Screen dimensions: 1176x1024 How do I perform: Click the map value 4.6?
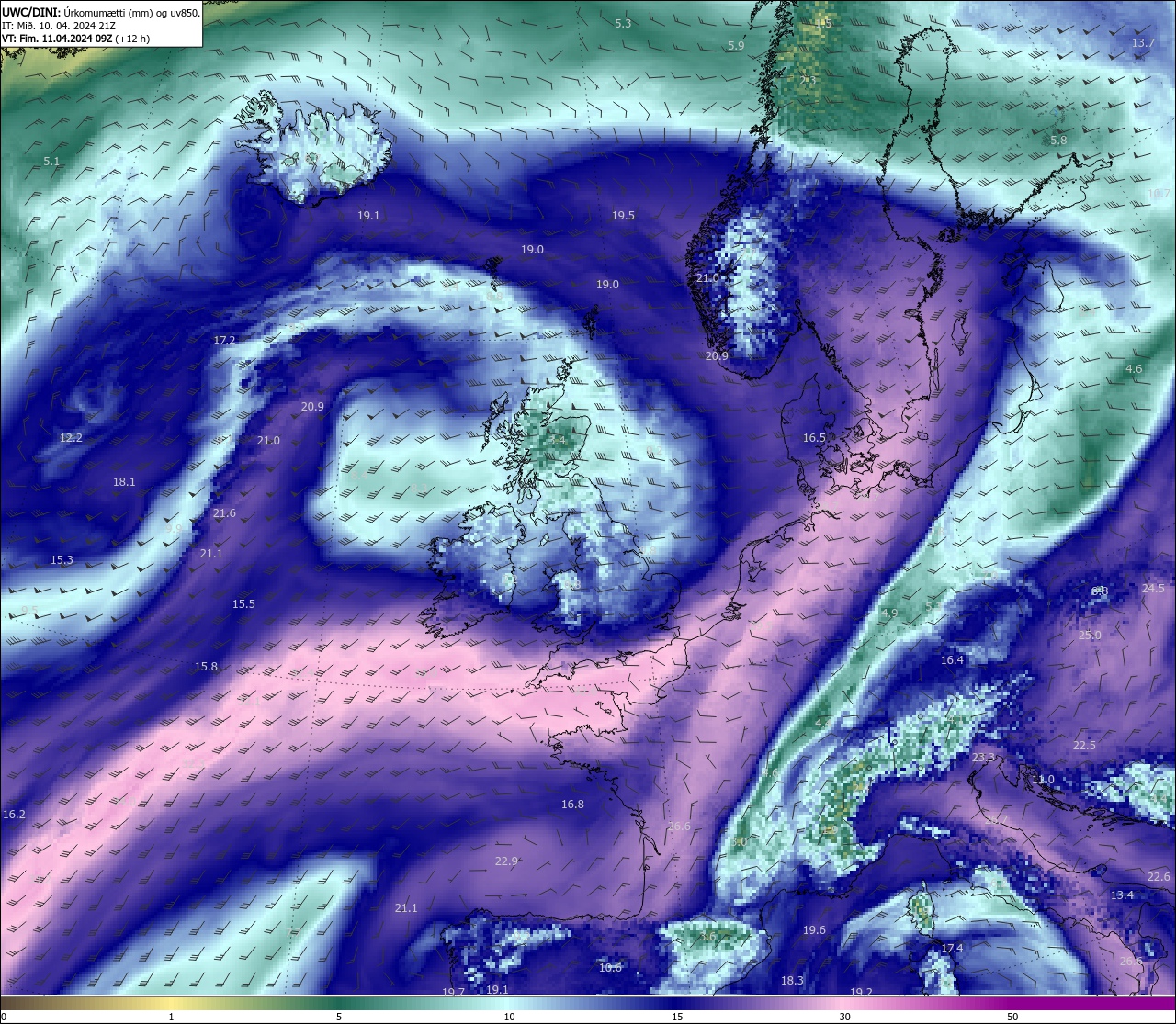[1134, 368]
